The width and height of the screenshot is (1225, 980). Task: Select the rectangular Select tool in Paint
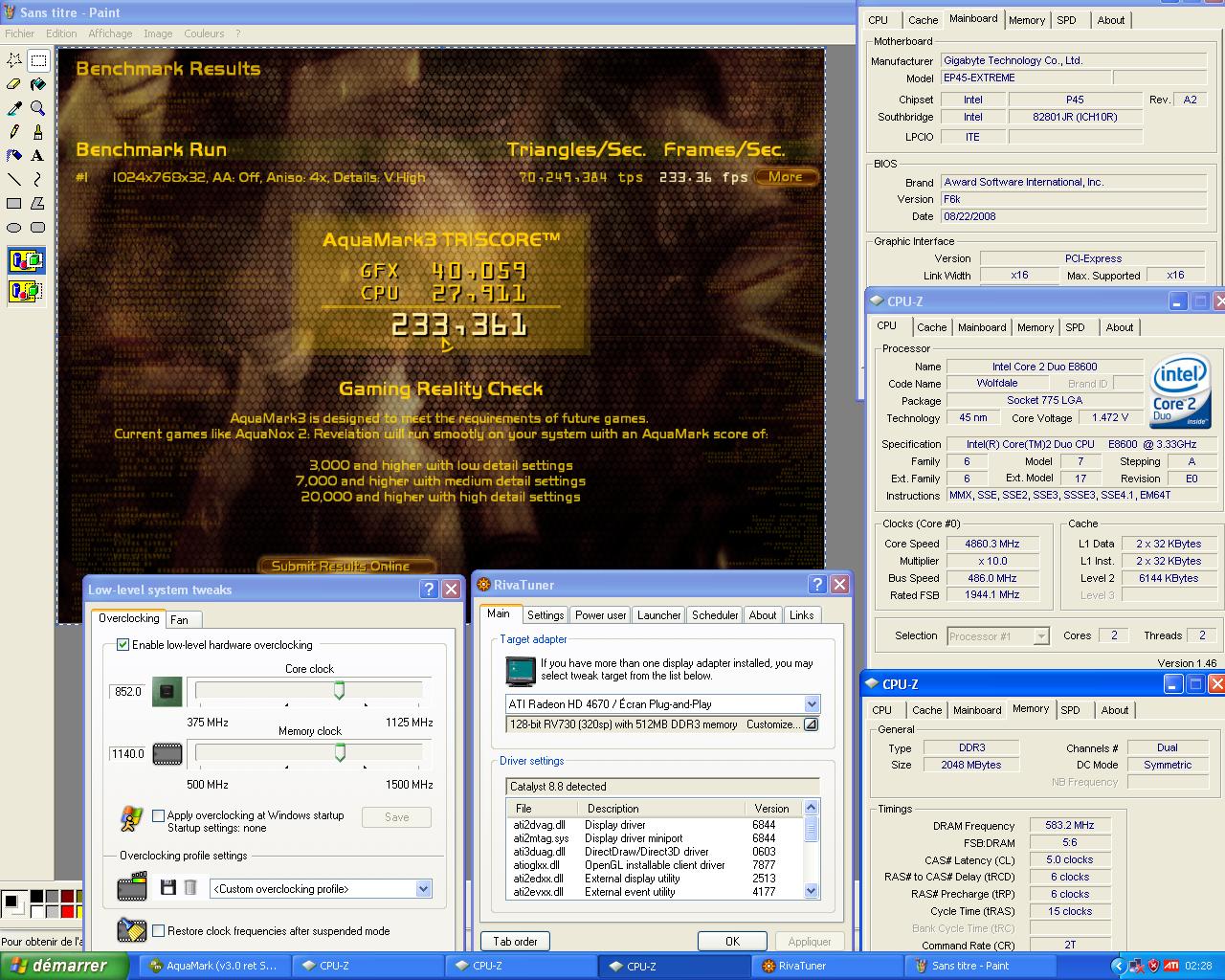pos(38,59)
